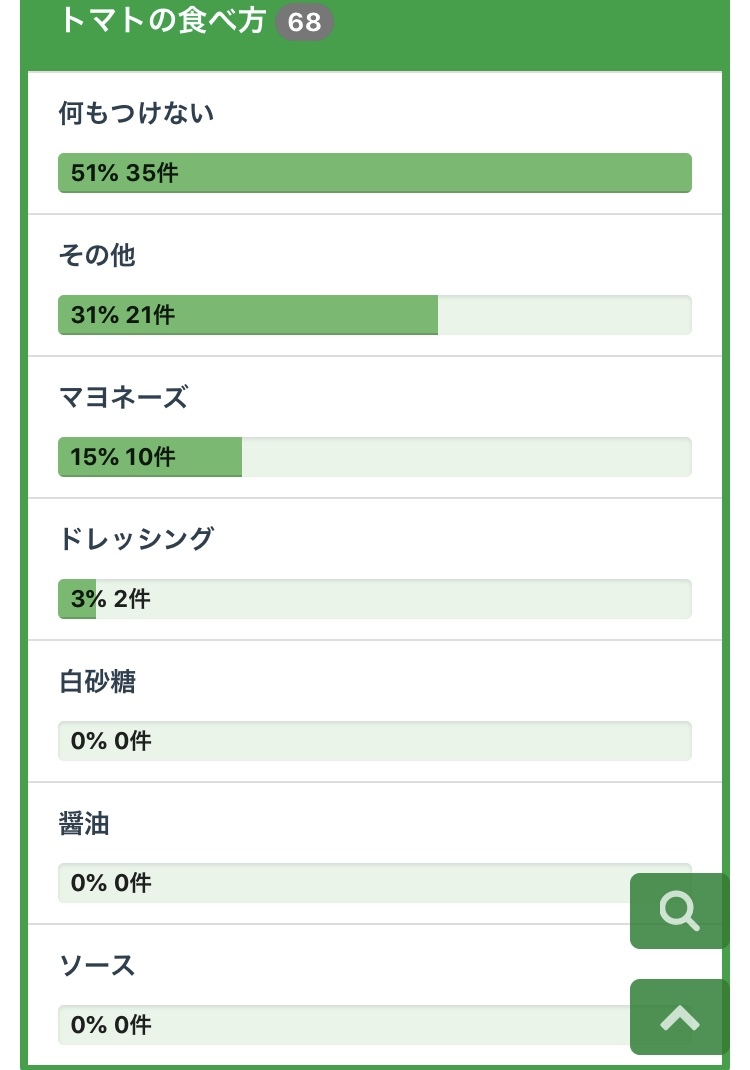Select the 白砂糖 option label

[x=97, y=682]
